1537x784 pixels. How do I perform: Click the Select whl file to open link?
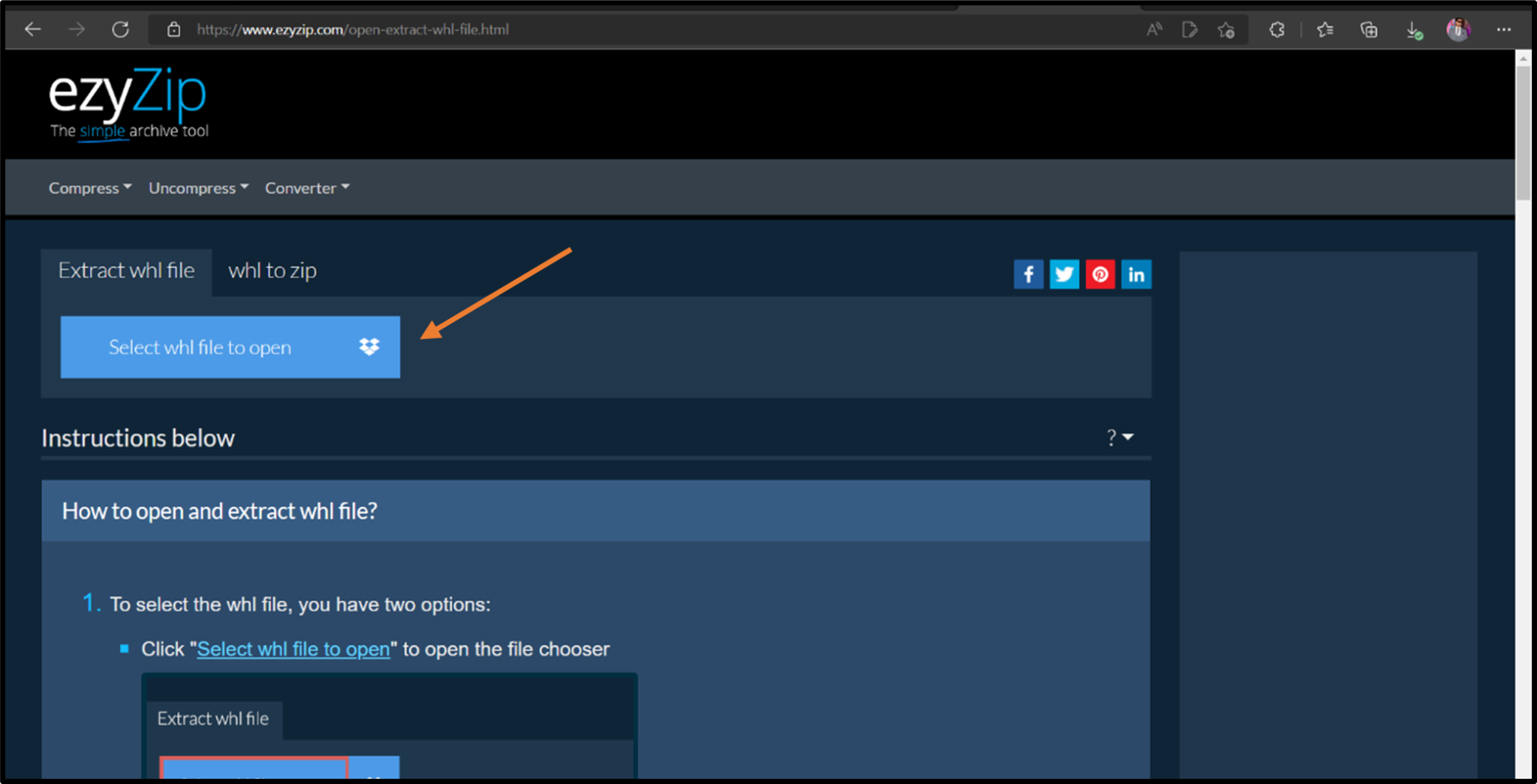(293, 649)
